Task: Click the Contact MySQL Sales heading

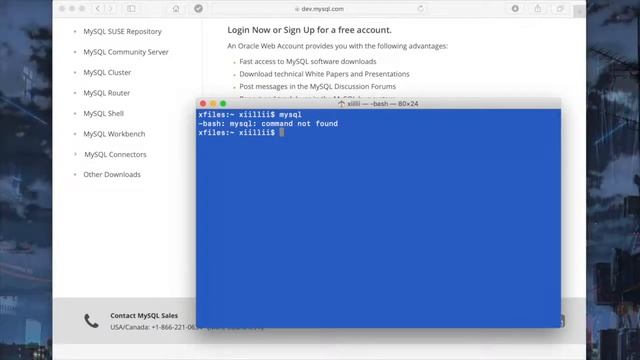Action: click(144, 316)
